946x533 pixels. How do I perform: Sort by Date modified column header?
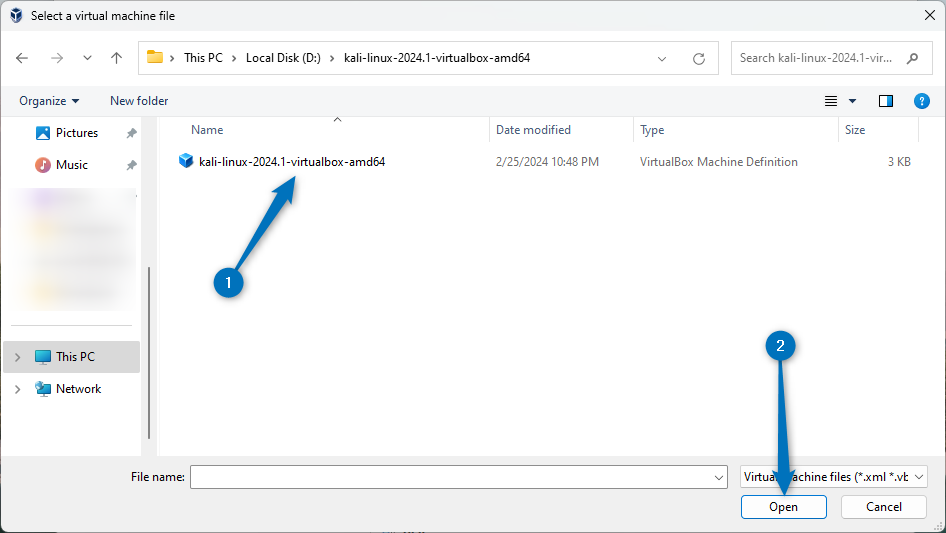click(533, 130)
